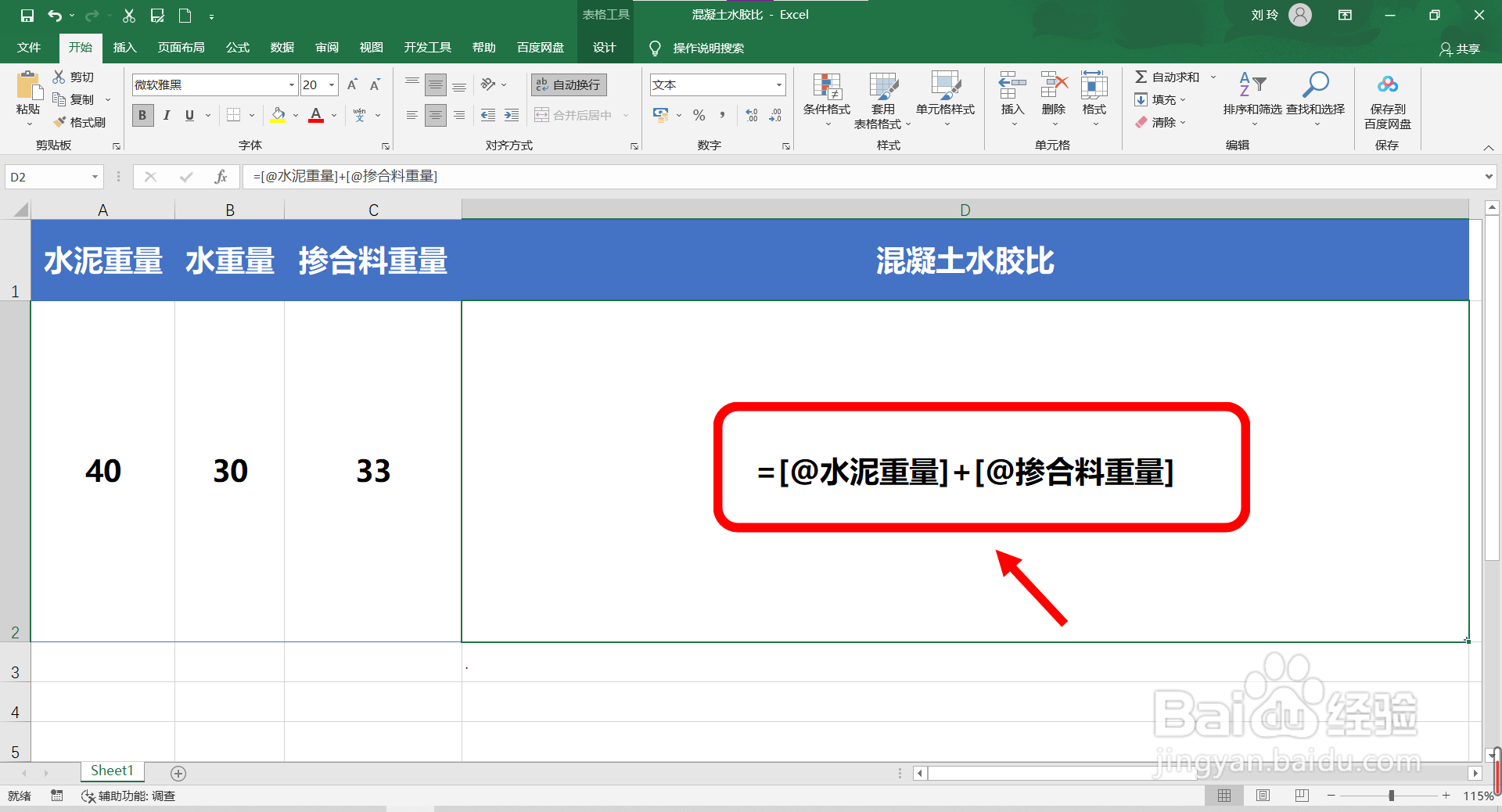Enable text wrapping with 自动换行
Image resolution: width=1502 pixels, height=812 pixels.
[x=568, y=84]
